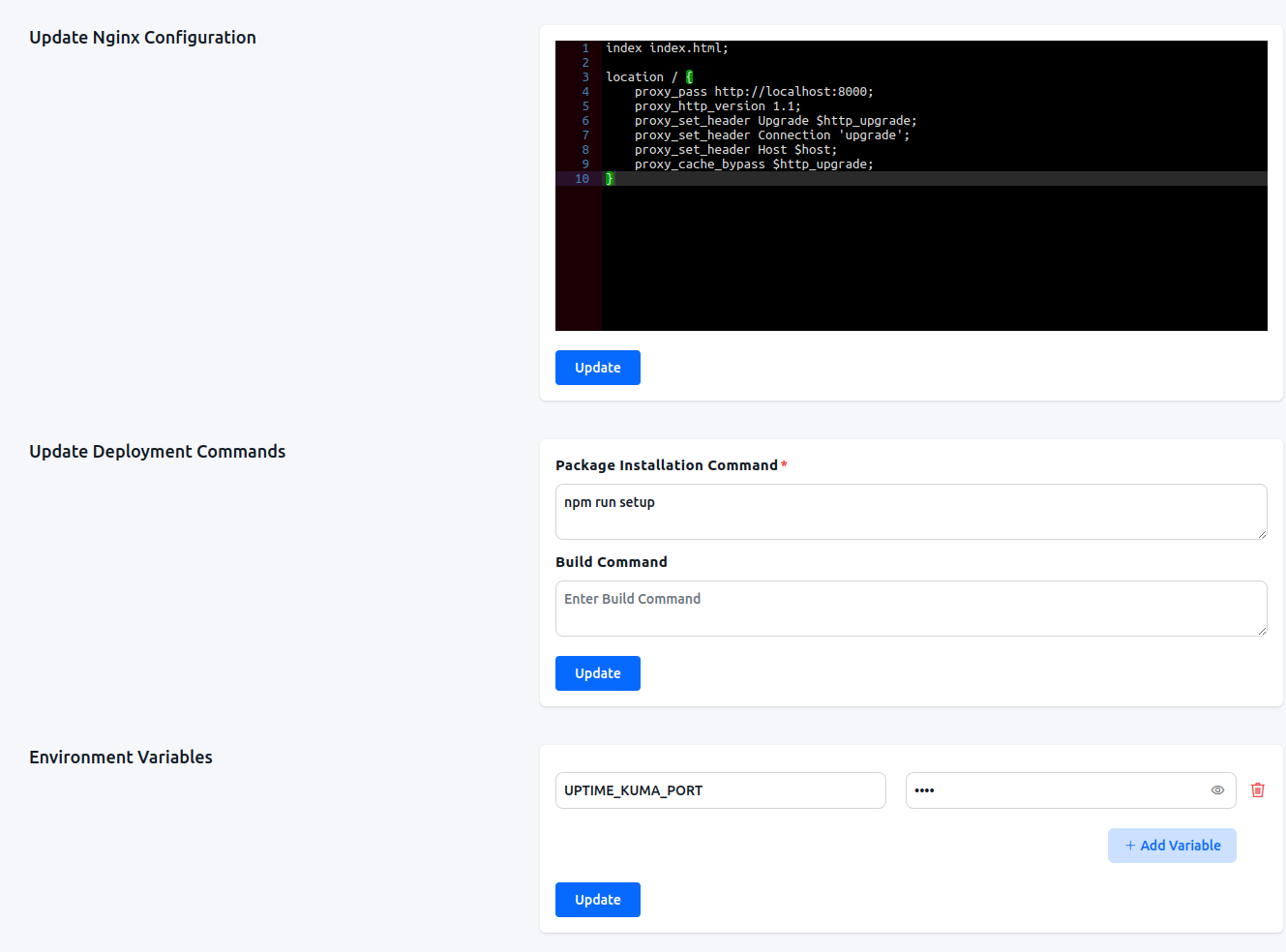This screenshot has width=1286, height=952.
Task: Focus the Enter Build Command textarea
Action: [x=912, y=609]
